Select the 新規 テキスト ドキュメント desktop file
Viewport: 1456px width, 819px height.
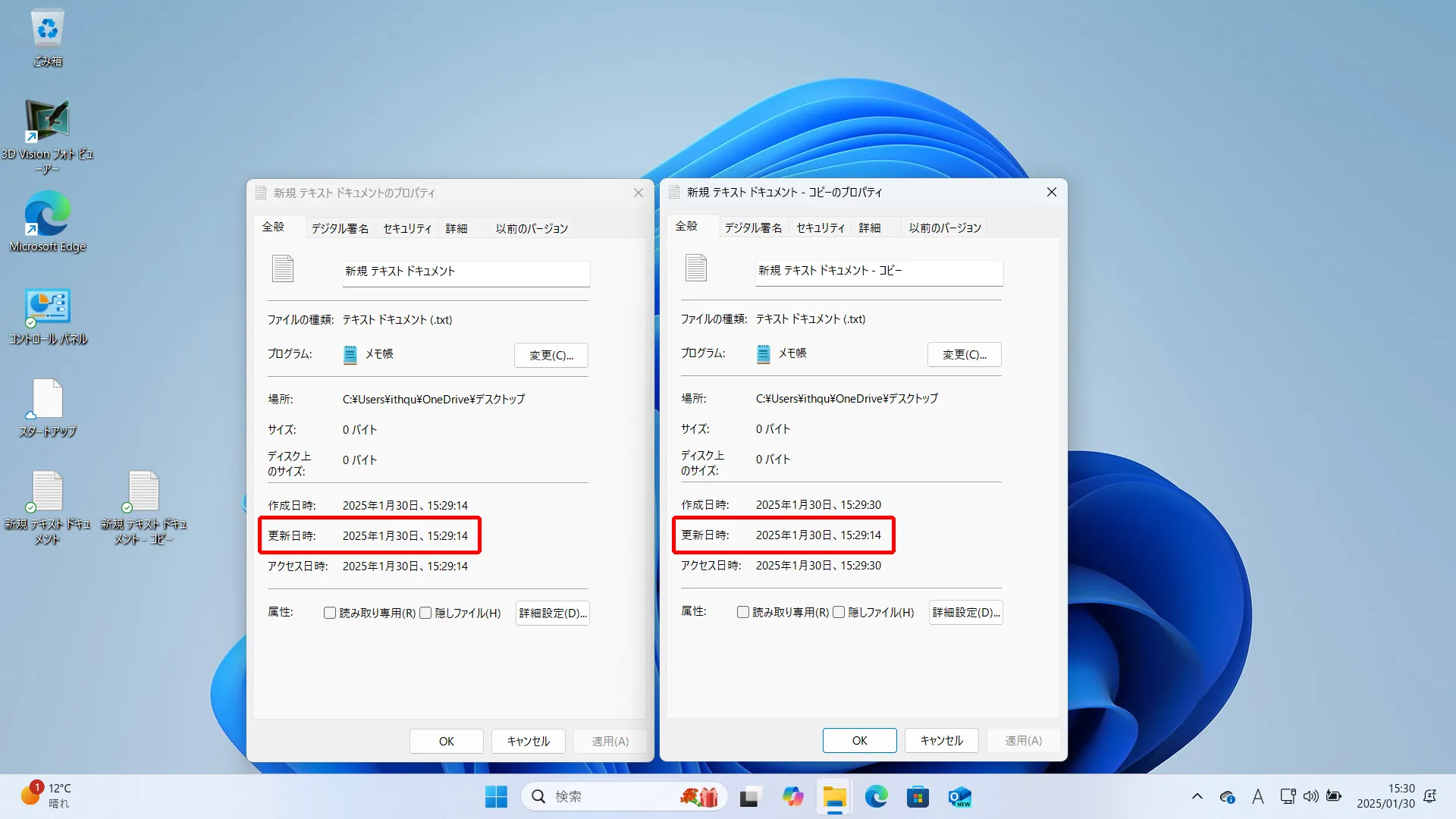47,507
